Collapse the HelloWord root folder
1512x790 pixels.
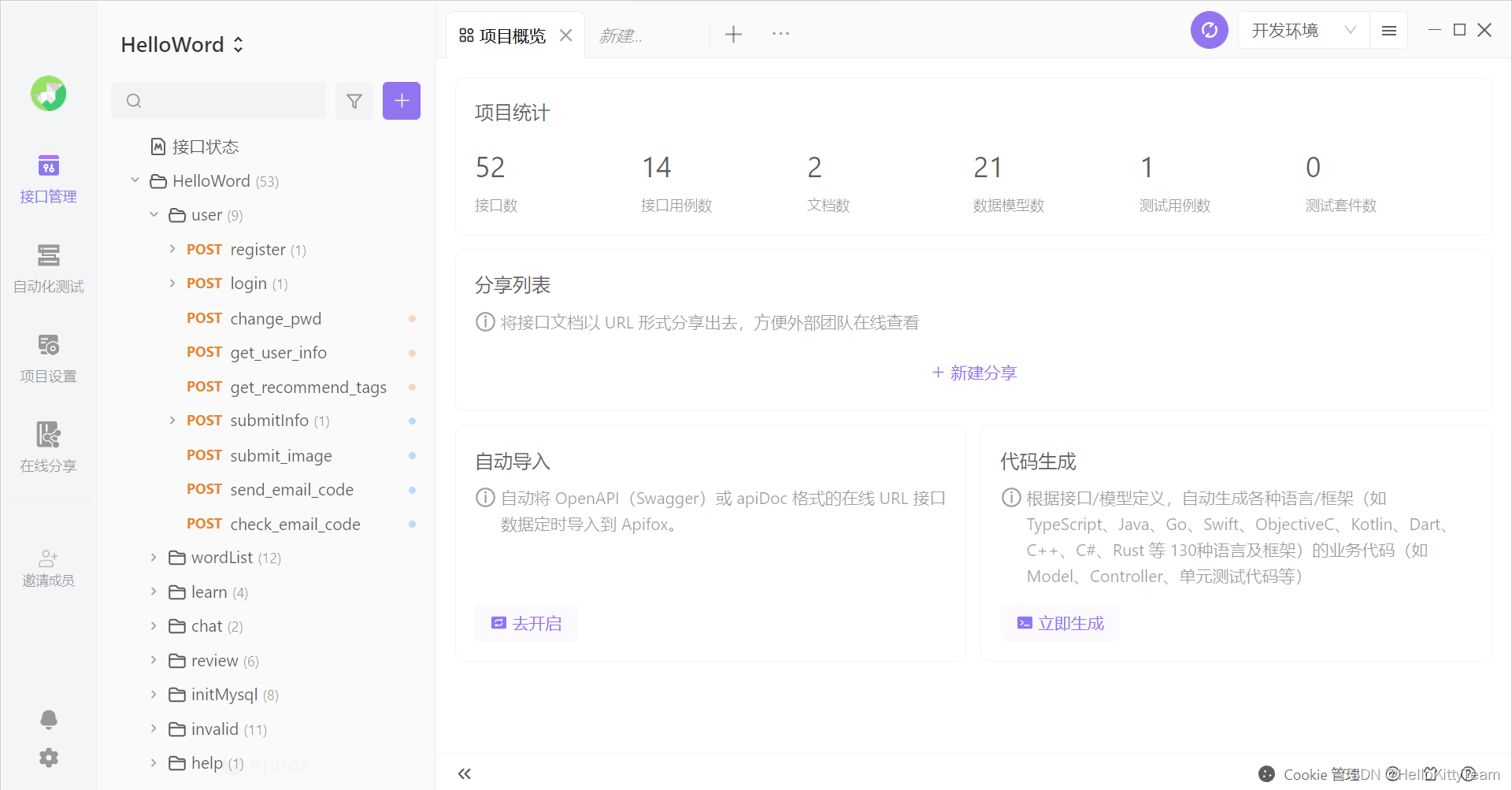[135, 180]
